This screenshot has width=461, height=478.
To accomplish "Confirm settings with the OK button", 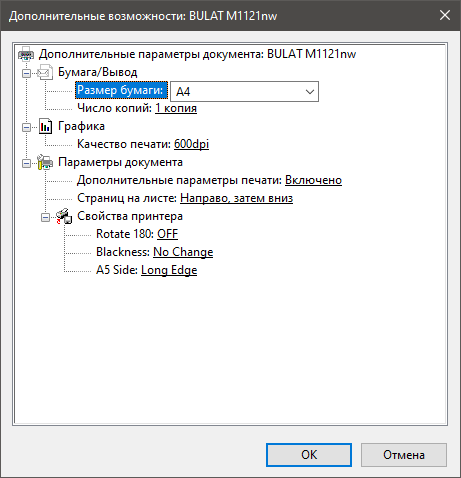I will click(x=309, y=455).
